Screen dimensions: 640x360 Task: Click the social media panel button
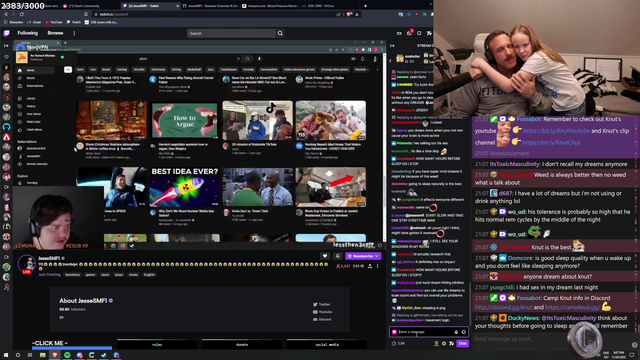(327, 344)
